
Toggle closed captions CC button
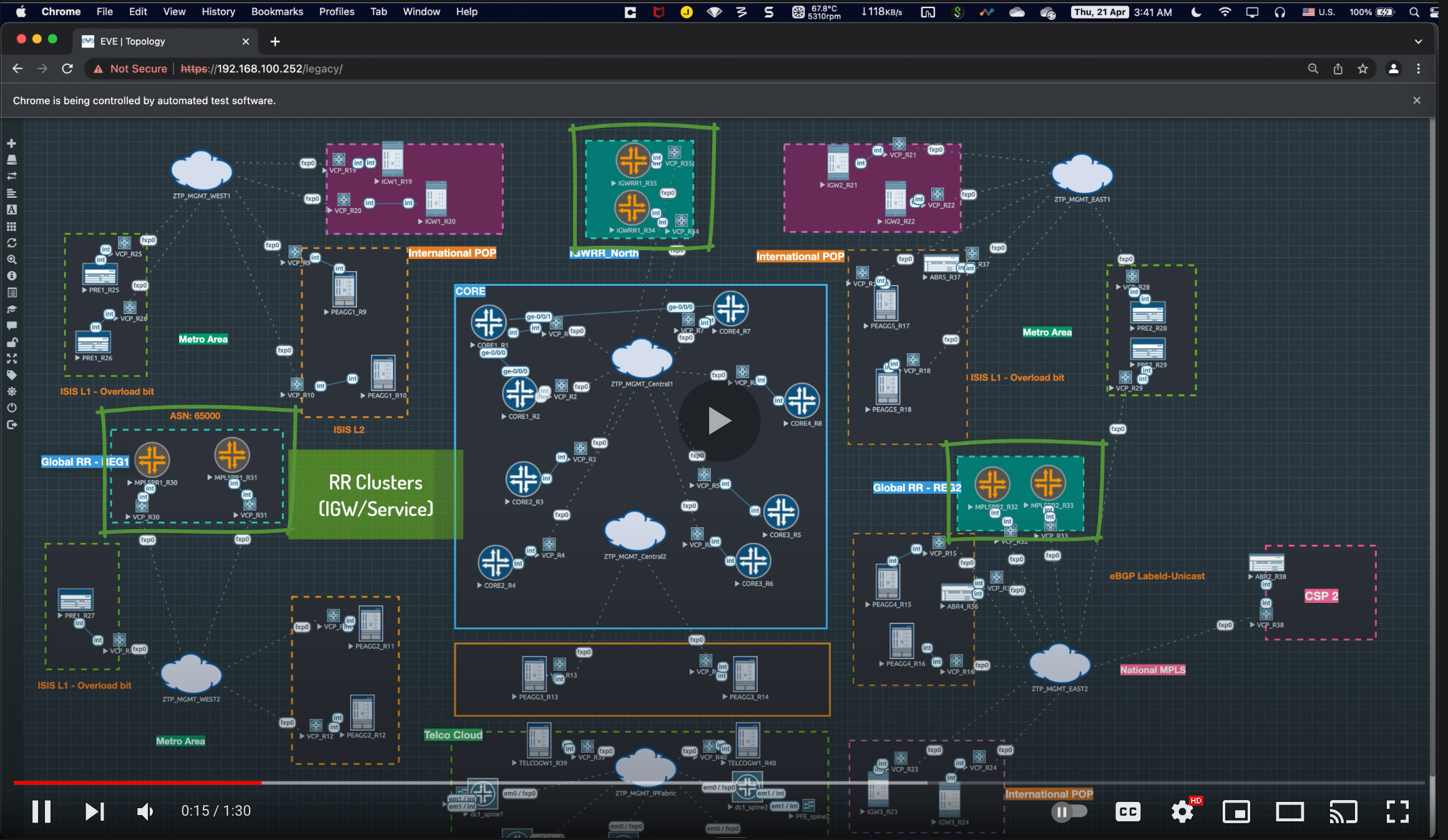[x=1128, y=811]
